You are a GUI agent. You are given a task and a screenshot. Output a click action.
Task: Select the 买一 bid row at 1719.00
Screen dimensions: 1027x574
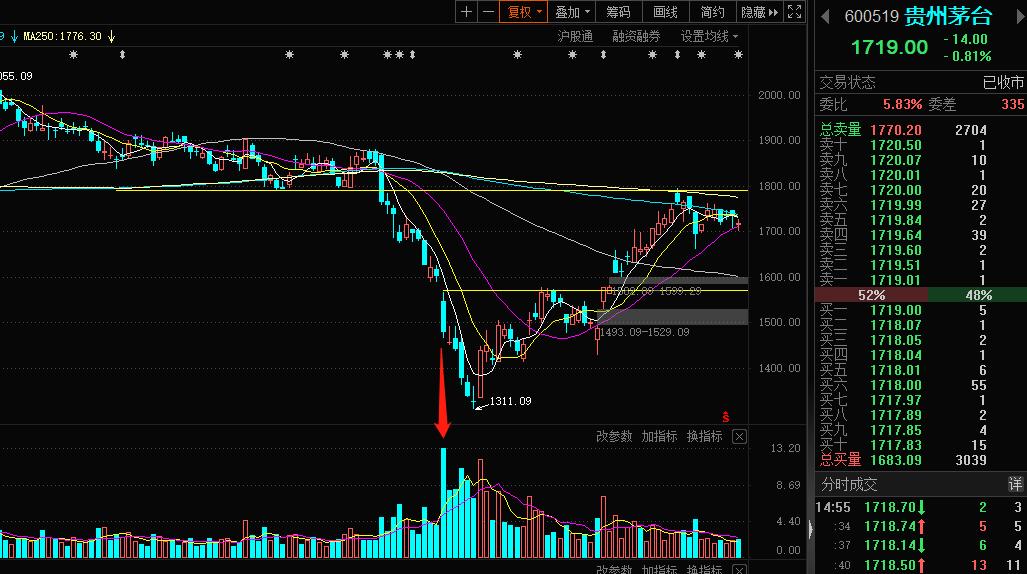tap(921, 310)
